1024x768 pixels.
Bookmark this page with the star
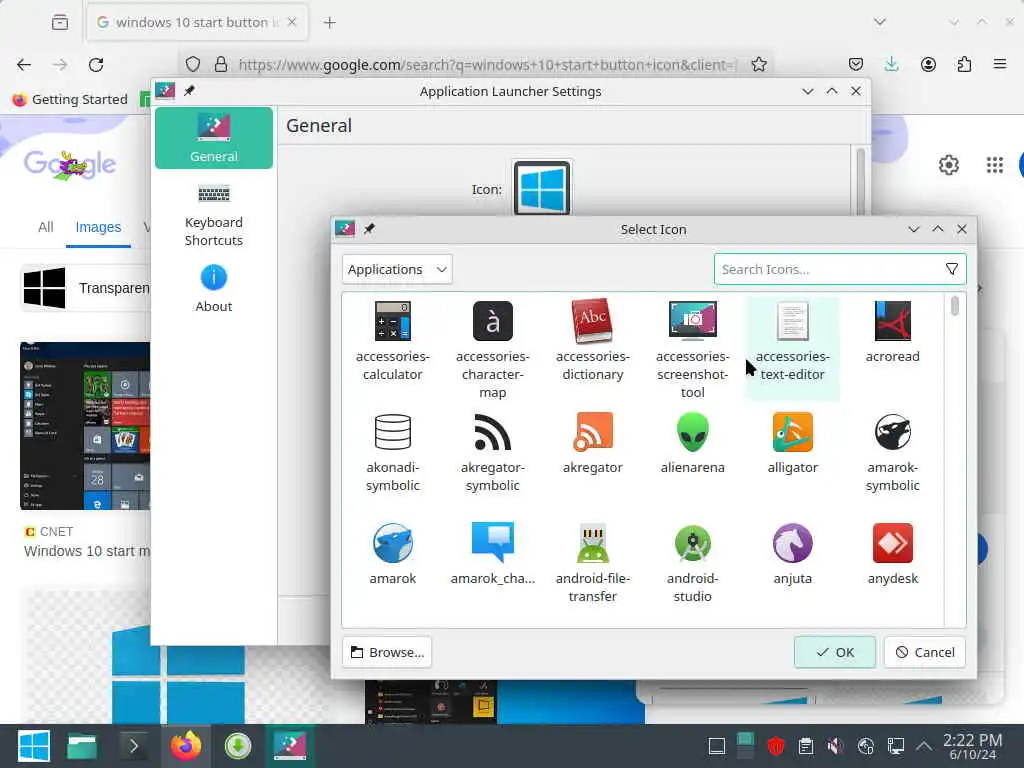tap(758, 64)
